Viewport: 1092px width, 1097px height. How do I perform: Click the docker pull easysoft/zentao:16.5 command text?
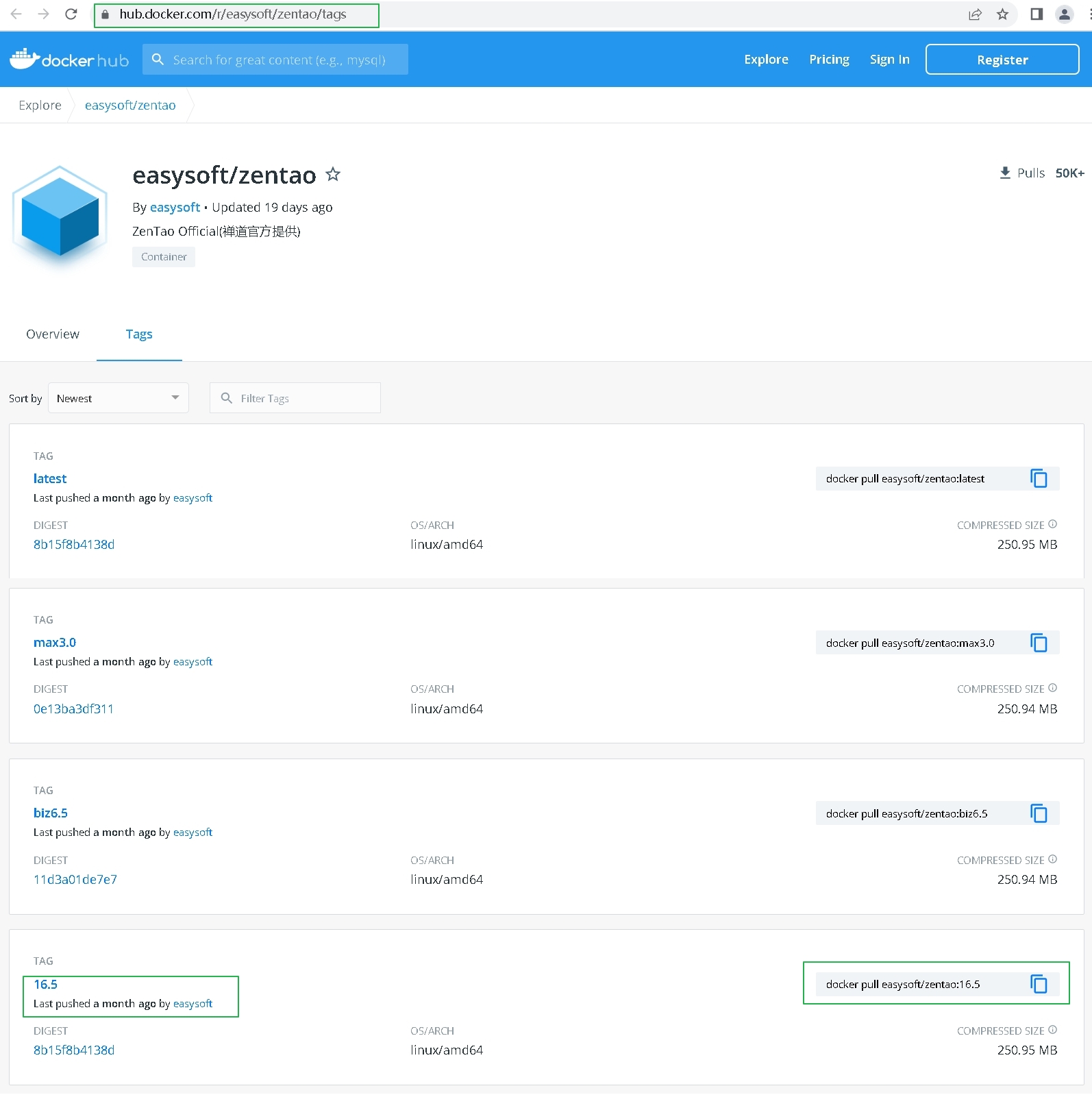903,984
